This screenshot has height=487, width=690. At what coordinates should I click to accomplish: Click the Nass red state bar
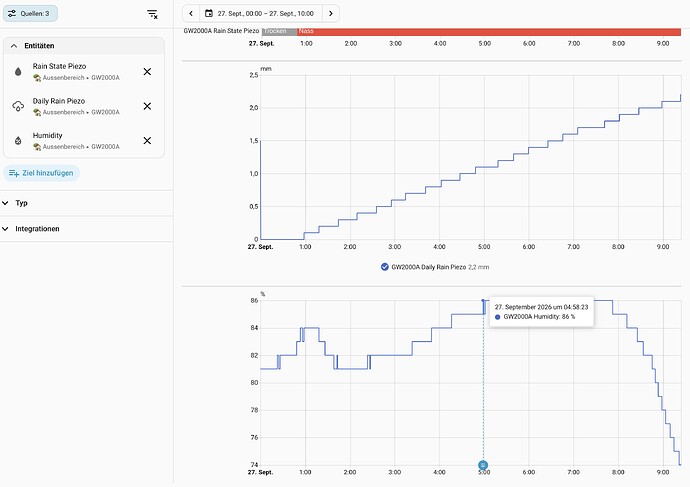click(x=489, y=31)
